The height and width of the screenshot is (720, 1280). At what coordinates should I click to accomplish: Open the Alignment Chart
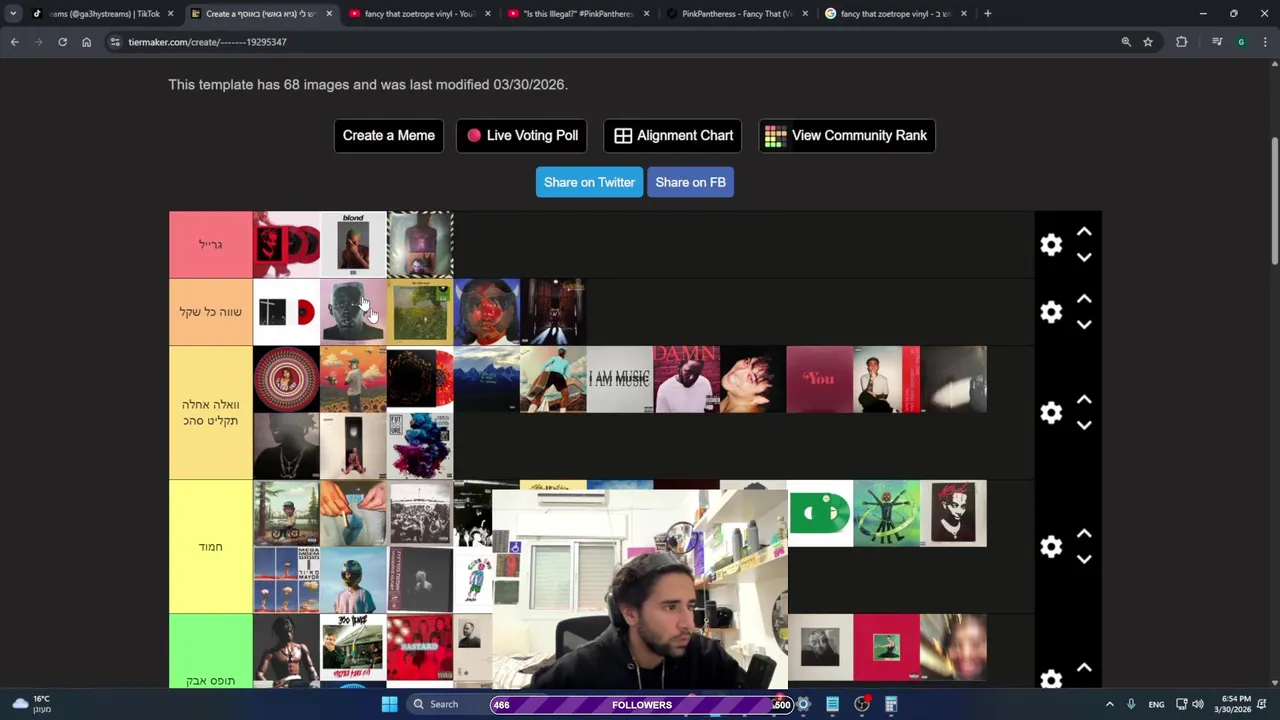point(674,136)
